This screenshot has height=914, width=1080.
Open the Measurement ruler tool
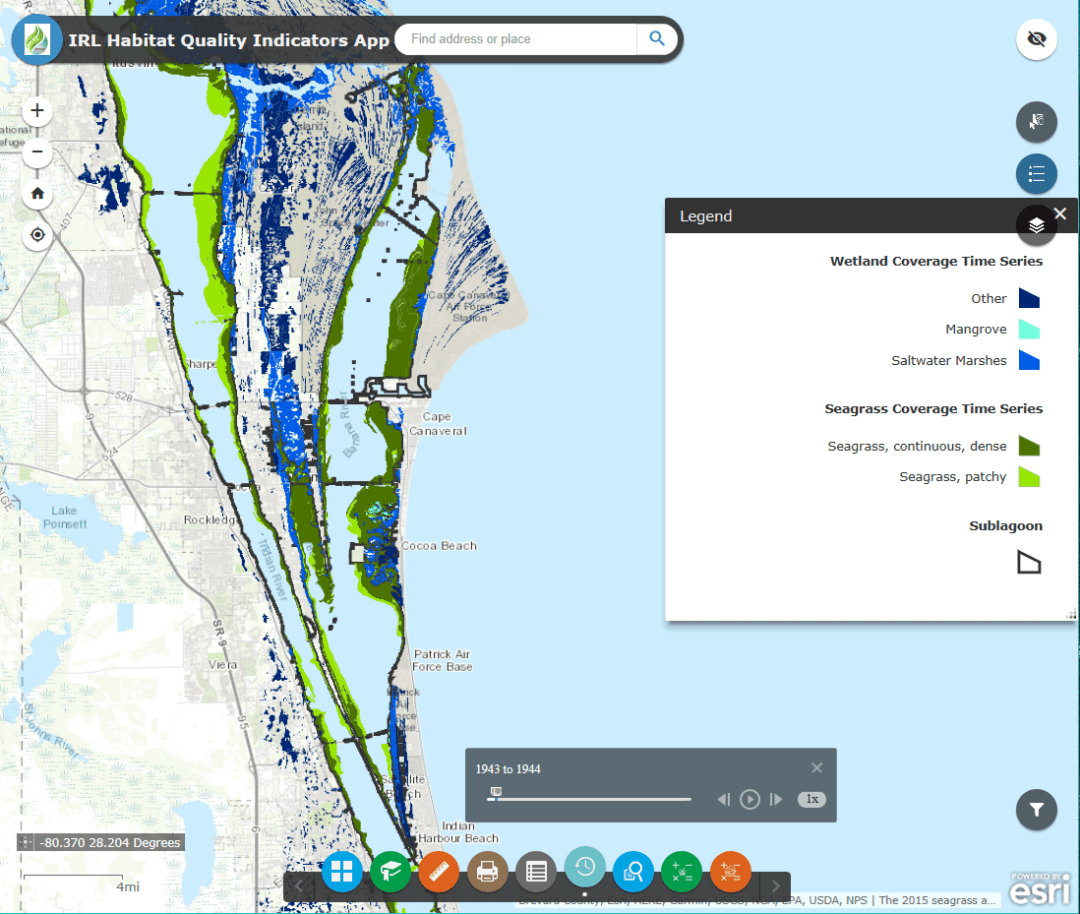click(439, 871)
